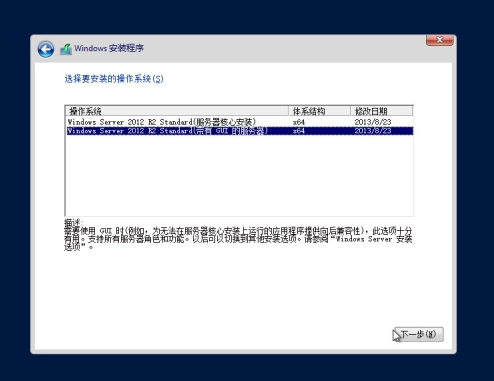The height and width of the screenshot is (381, 494).
Task: Click the 体系结构 column header
Action: [x=319, y=111]
